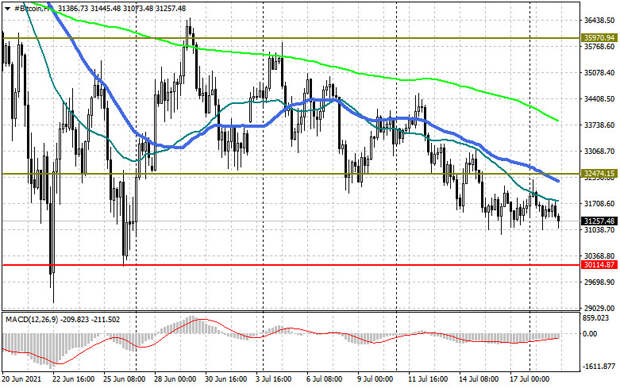
Task: Click the 29698.90 price scale value
Action: pos(599,282)
